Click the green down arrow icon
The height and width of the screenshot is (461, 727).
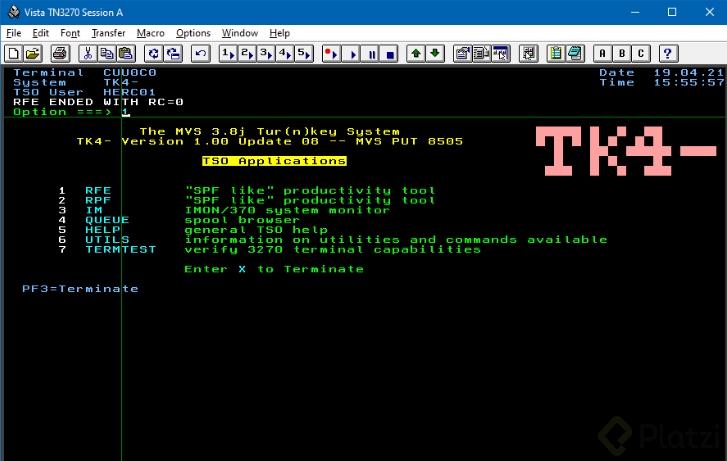click(x=435, y=53)
